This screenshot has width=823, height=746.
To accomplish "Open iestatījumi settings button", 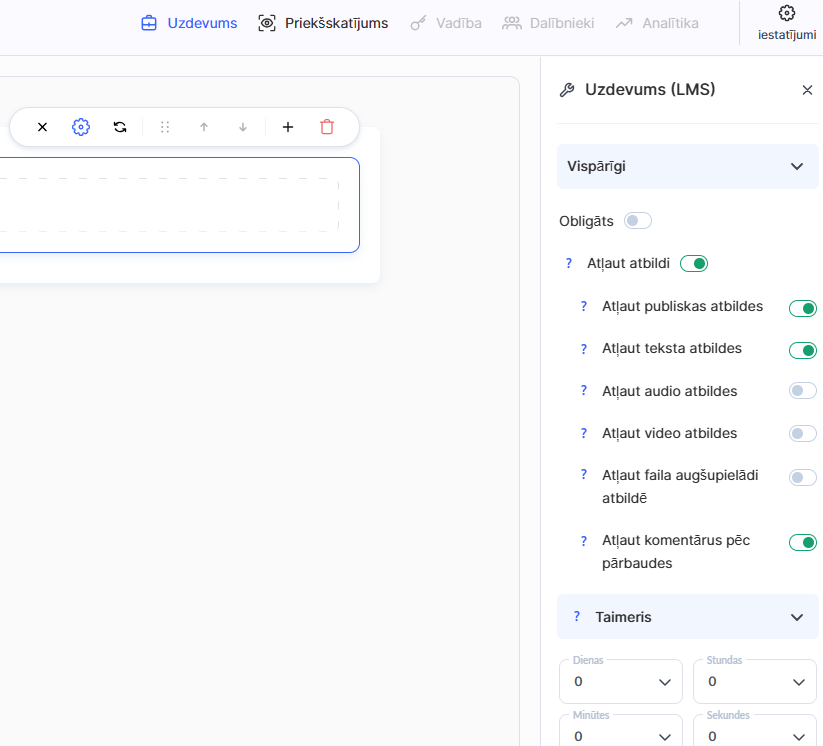I will 786,23.
